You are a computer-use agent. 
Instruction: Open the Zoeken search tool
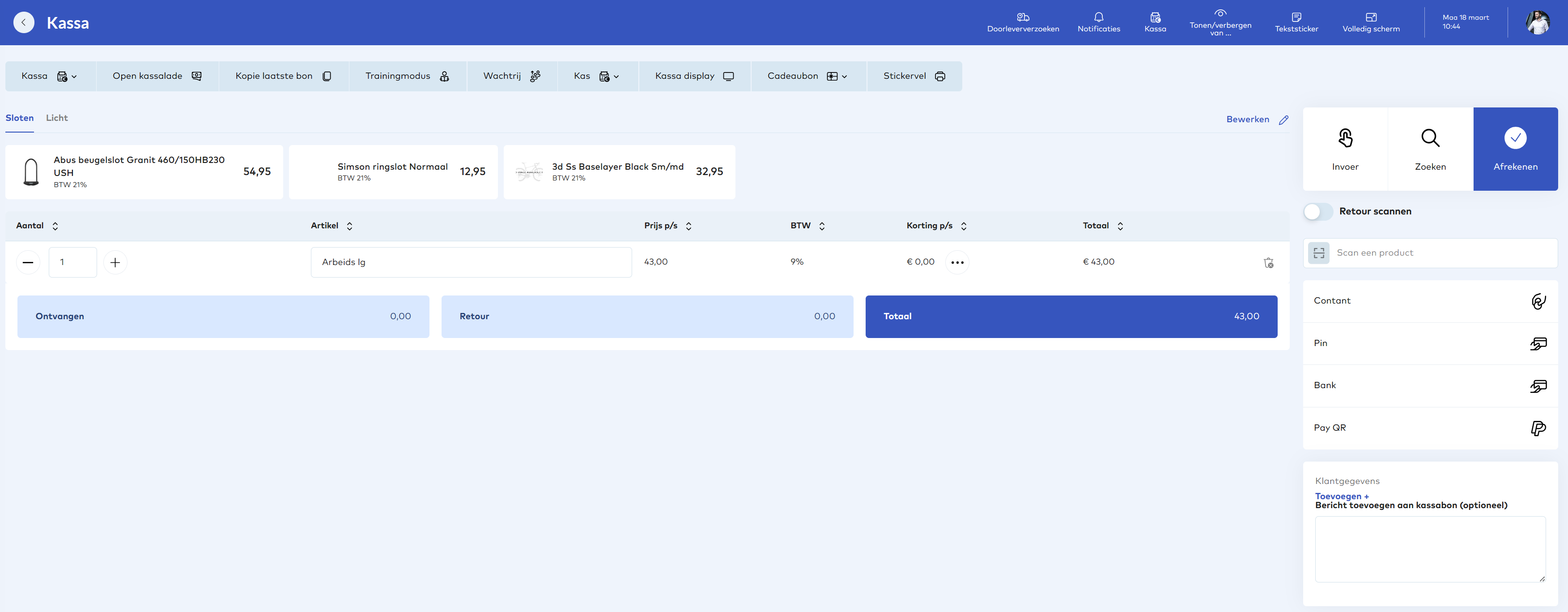pyautogui.click(x=1430, y=149)
